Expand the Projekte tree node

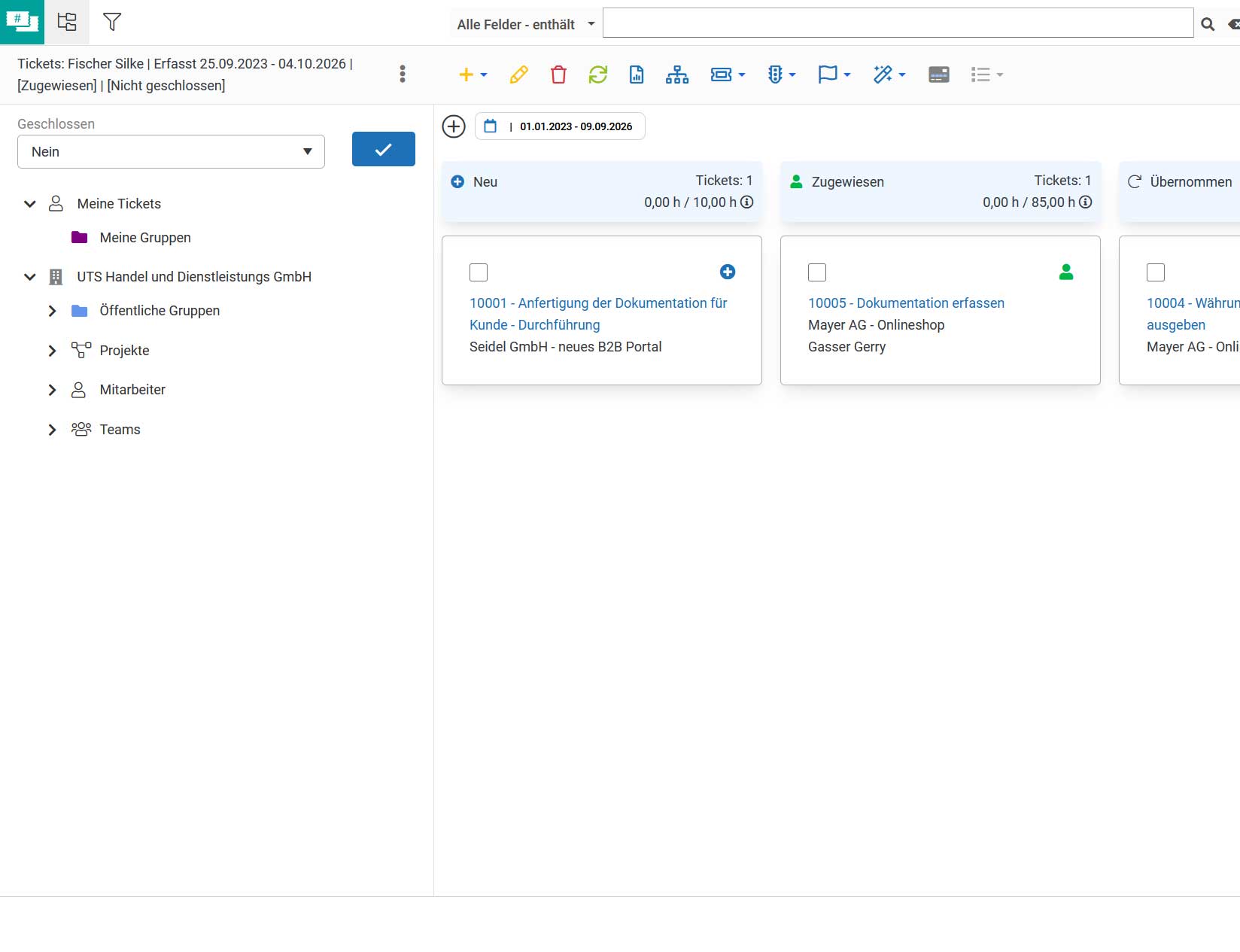click(x=52, y=351)
